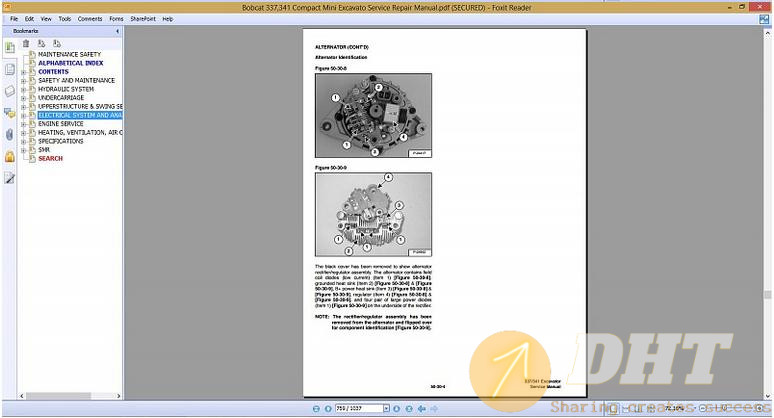
Task: Open the View menu
Action: (x=46, y=19)
